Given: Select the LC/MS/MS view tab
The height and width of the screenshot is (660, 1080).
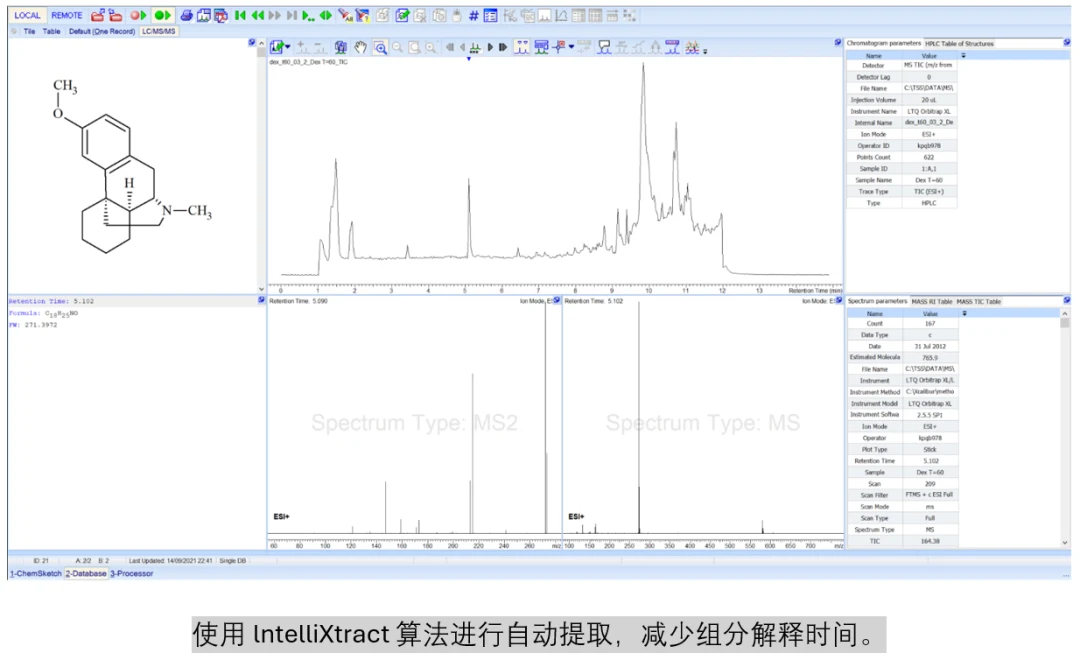Looking at the screenshot, I should point(158,31).
